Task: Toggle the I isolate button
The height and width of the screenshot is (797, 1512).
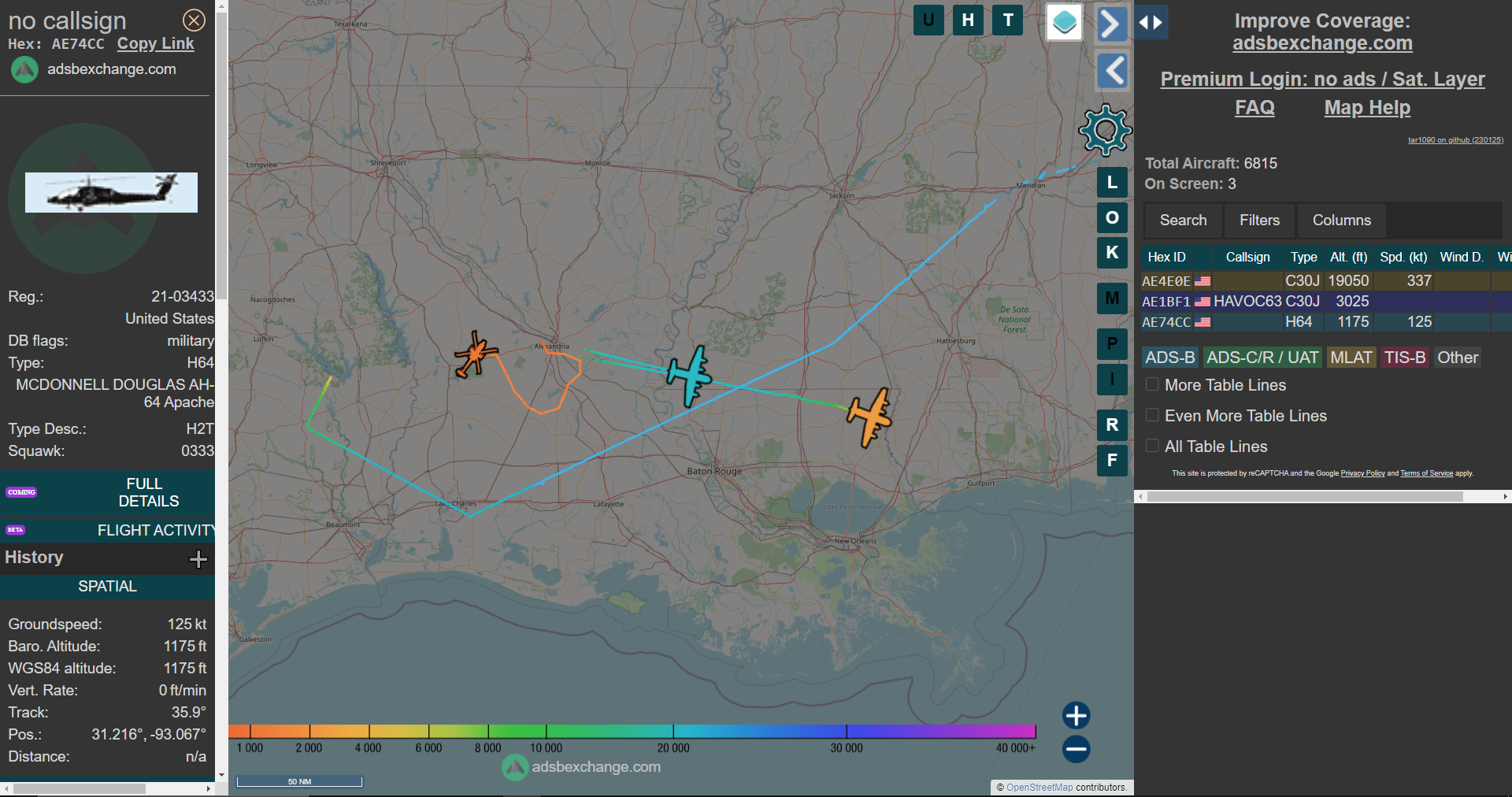Action: click(1112, 380)
